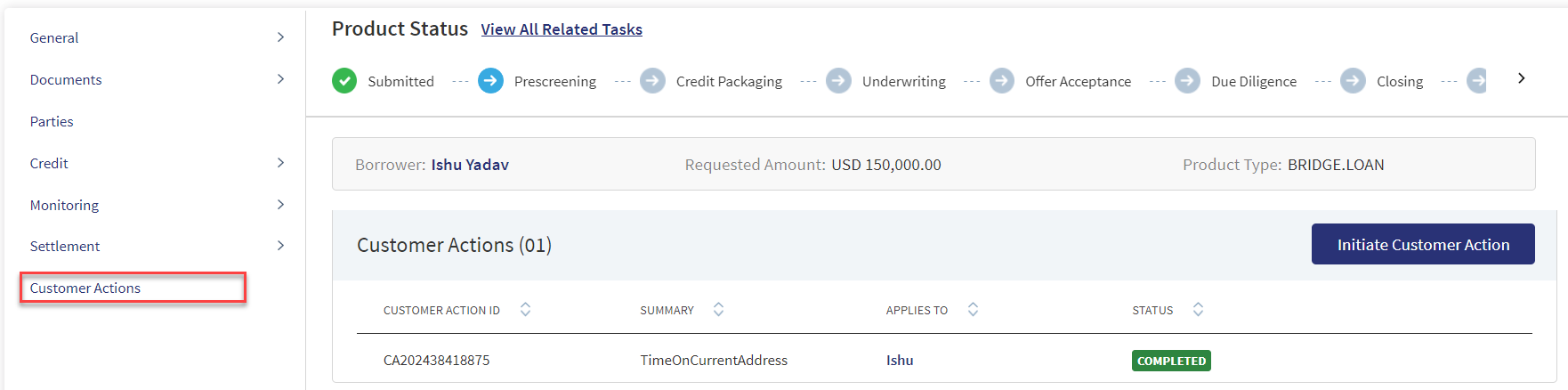This screenshot has width=1568, height=390.
Task: Click the Underwriting stage arrow icon
Action: pos(838,81)
